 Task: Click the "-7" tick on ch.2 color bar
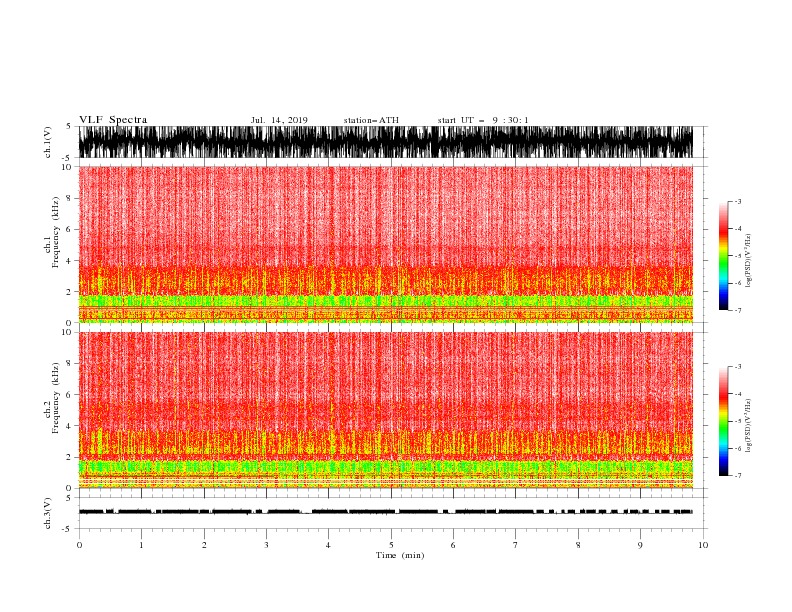(x=737, y=476)
